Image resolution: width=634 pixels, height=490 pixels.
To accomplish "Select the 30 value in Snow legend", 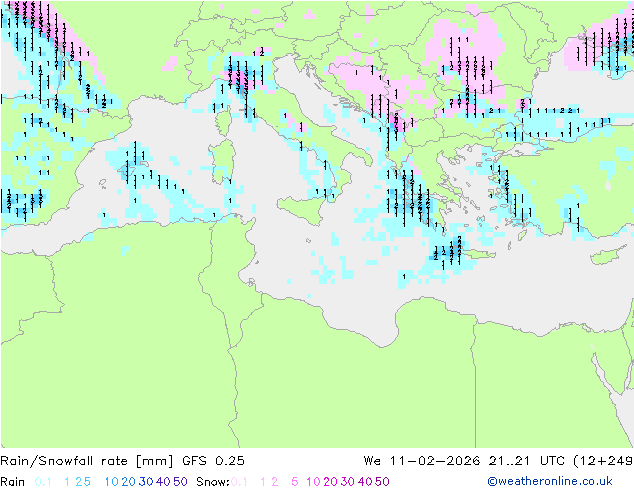I will point(348,482).
